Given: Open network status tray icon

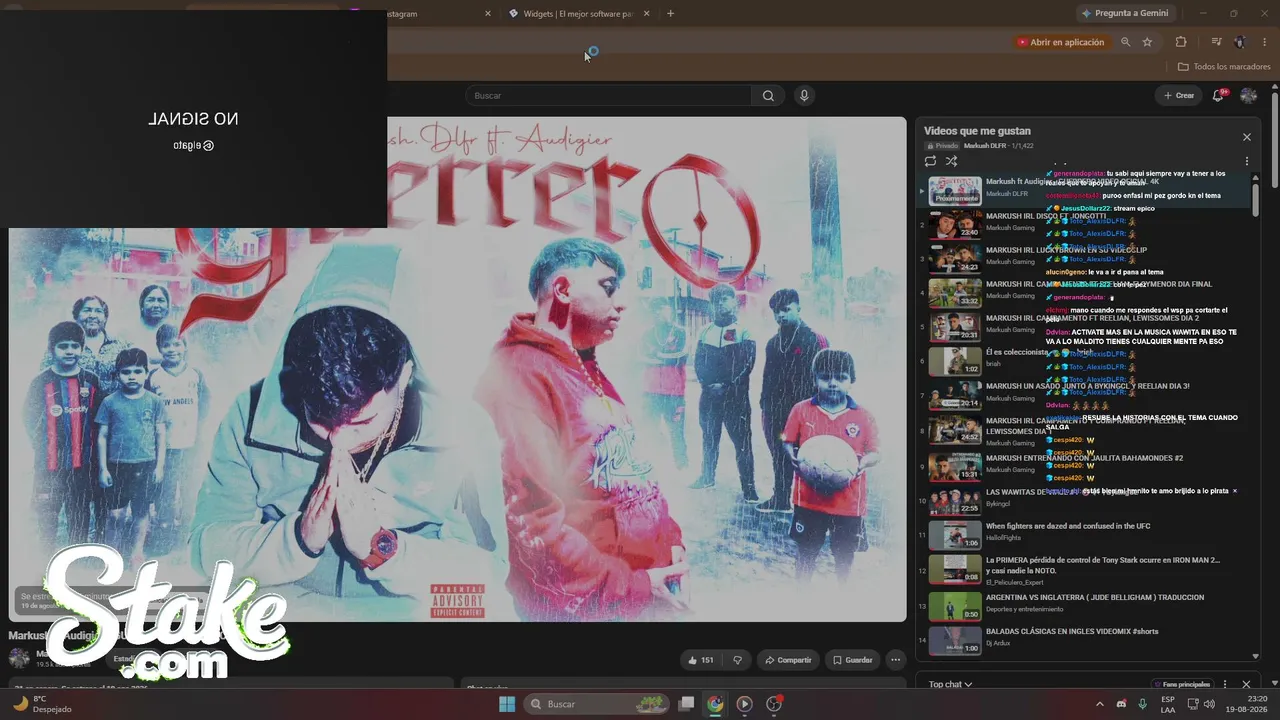Looking at the screenshot, I should (x=1191, y=704).
